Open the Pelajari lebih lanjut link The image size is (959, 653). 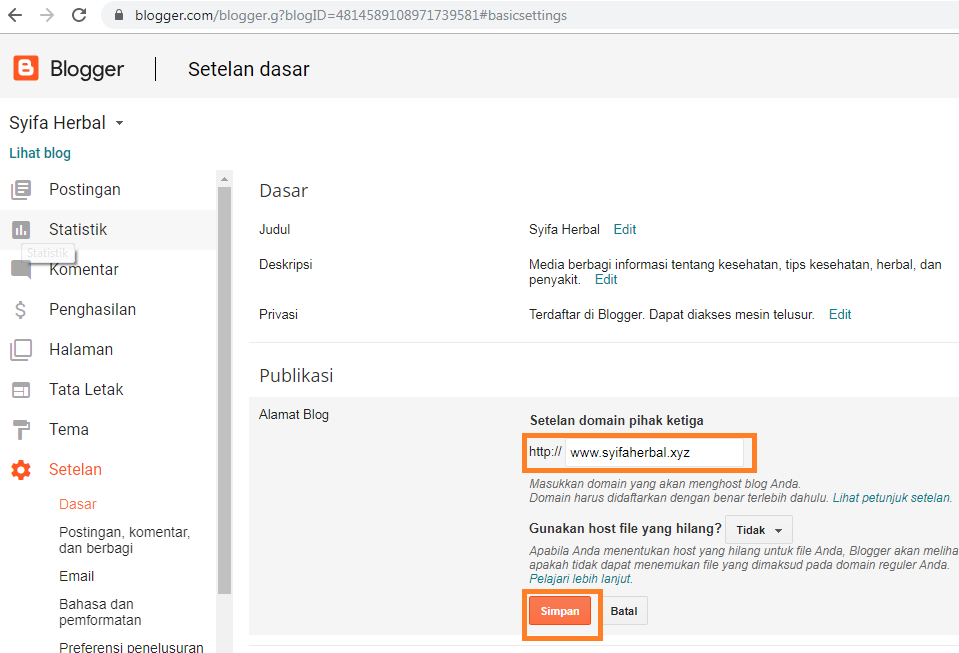click(x=580, y=579)
